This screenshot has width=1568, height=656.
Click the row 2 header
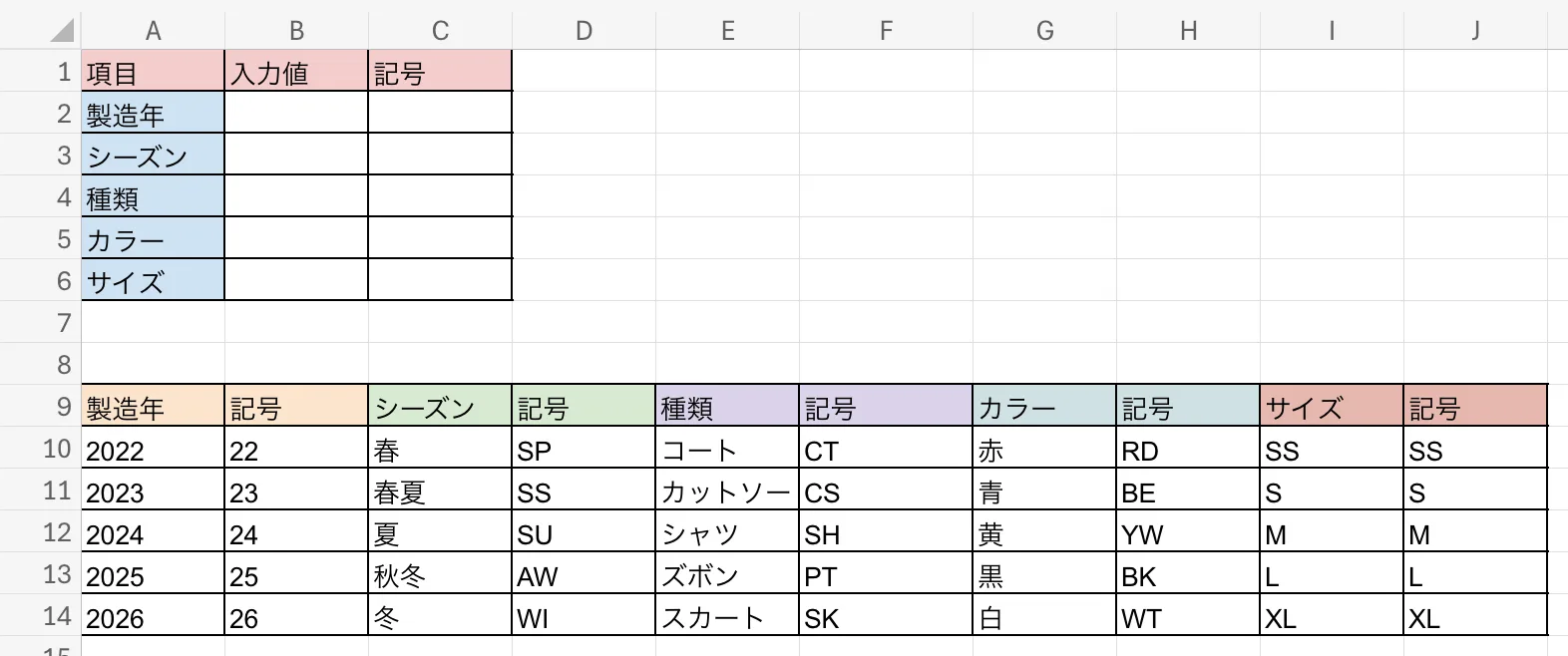coord(64,114)
